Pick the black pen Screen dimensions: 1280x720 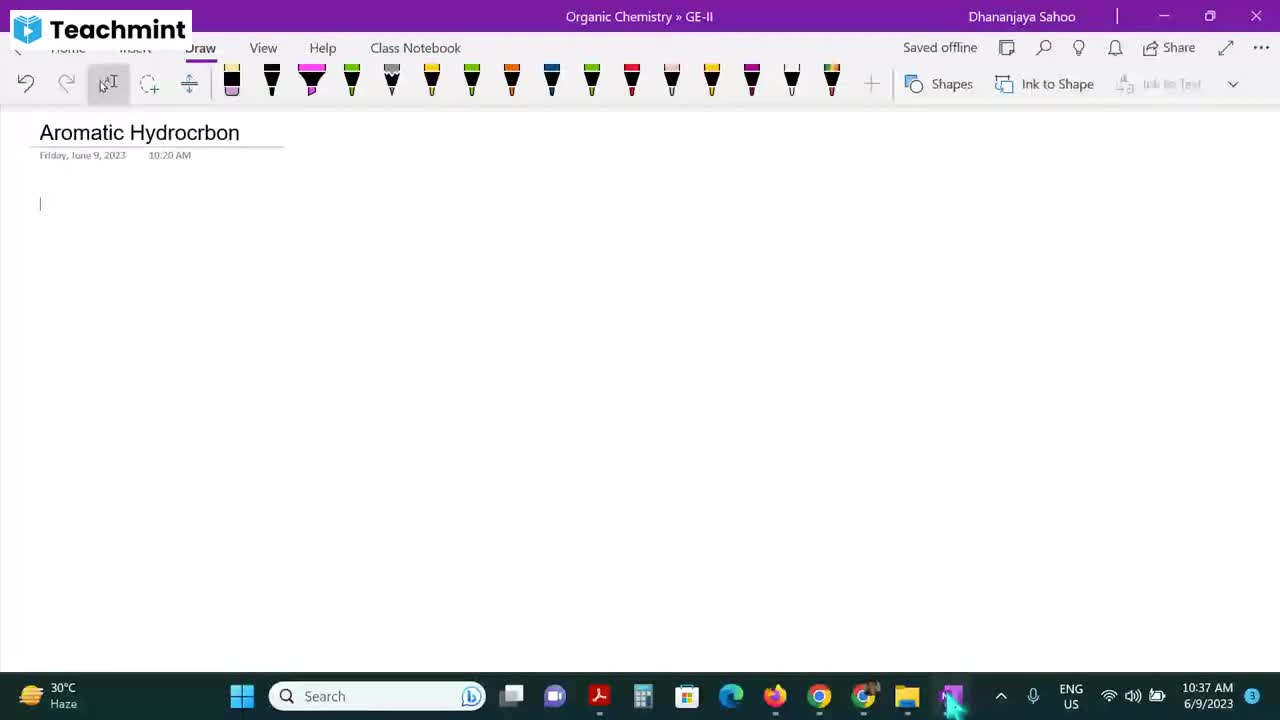[272, 81]
